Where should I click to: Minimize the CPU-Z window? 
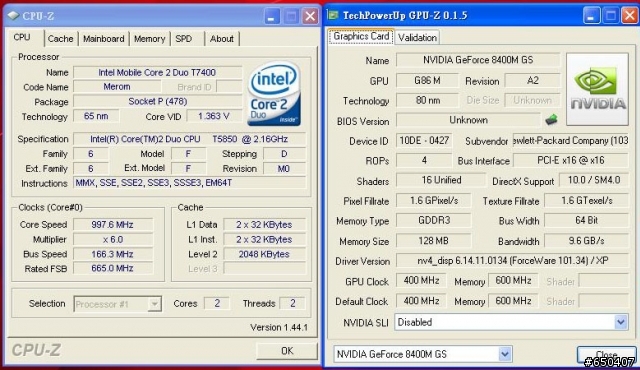(271, 16)
